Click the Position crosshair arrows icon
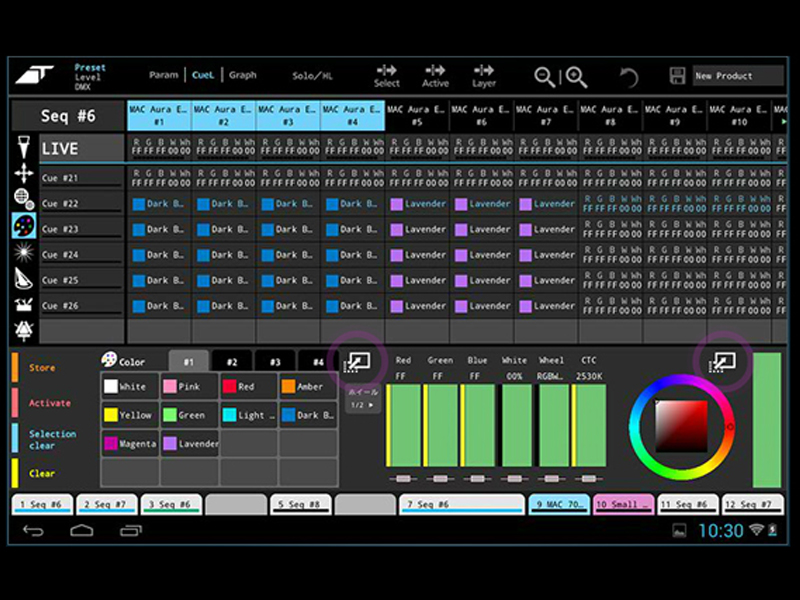The height and width of the screenshot is (600, 800). point(24,172)
